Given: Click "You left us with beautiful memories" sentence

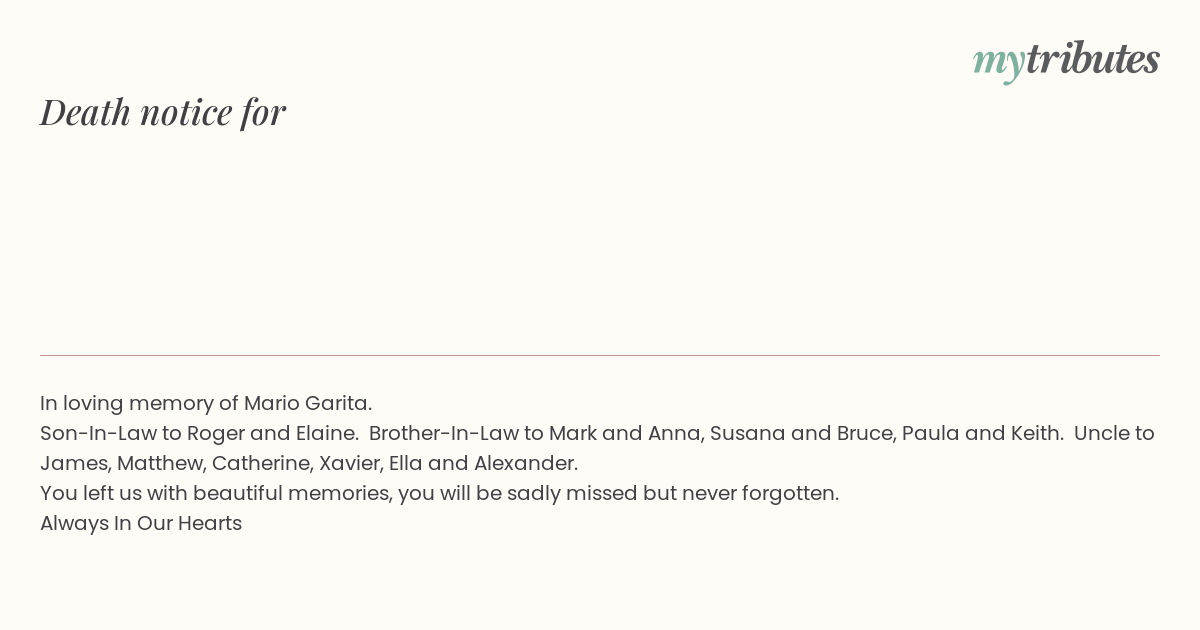Looking at the screenshot, I should [x=216, y=493].
